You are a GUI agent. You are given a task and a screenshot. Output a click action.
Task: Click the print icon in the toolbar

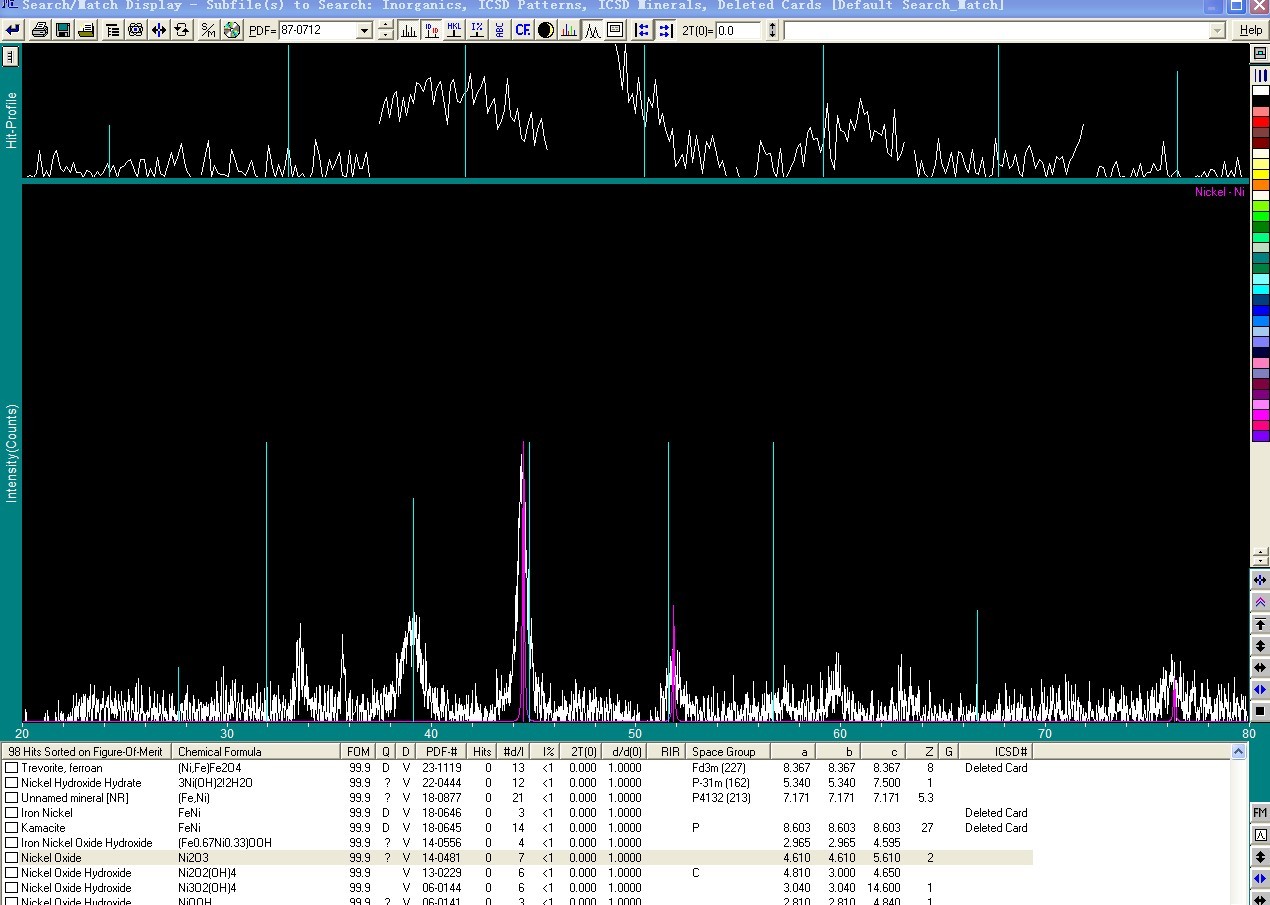tap(40, 30)
